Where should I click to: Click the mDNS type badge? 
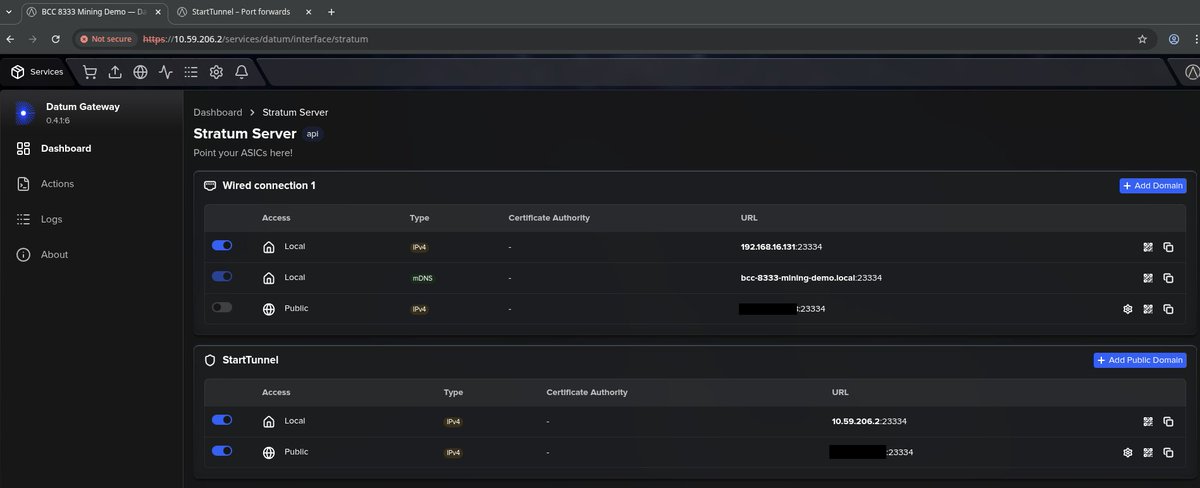(421, 278)
